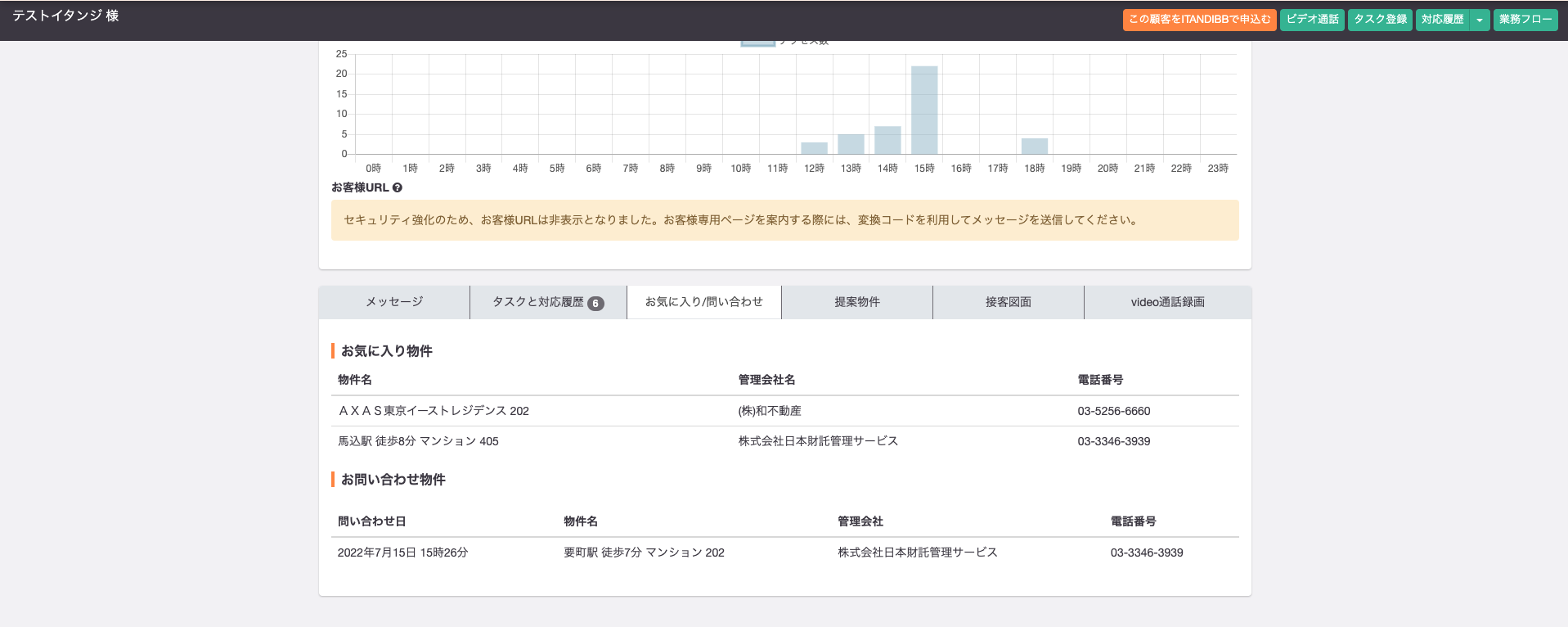Click the お問い合わせ物件 section heading

pos(393,480)
